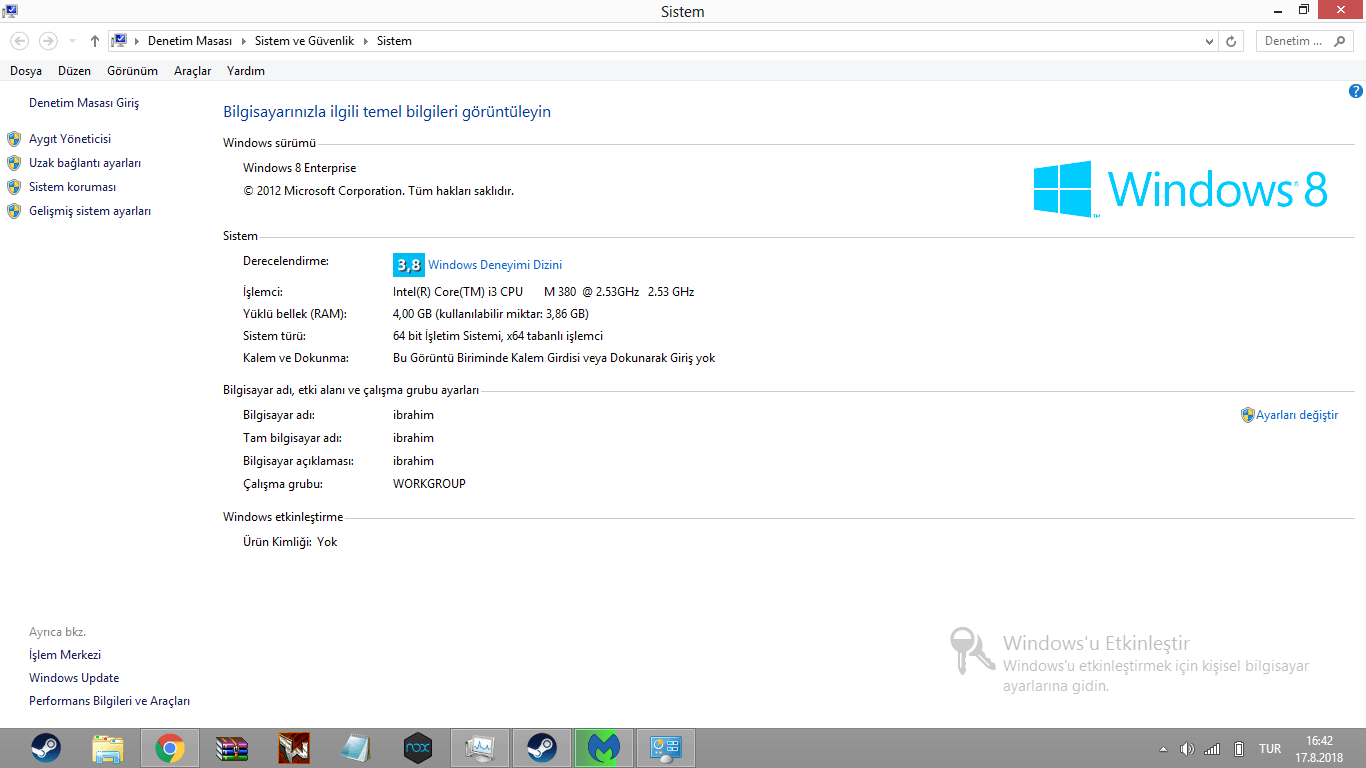Click the Sistem ve Güvenlik breadcrumb
1366x768 pixels.
tap(304, 41)
